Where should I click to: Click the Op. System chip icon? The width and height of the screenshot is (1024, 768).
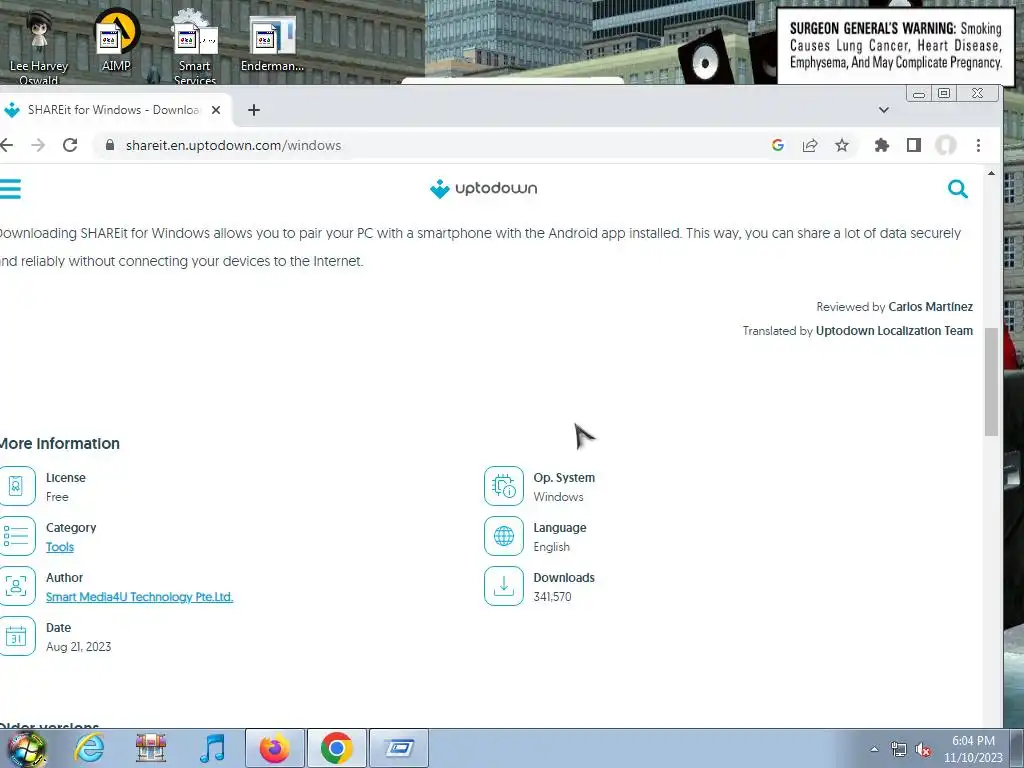coord(504,486)
